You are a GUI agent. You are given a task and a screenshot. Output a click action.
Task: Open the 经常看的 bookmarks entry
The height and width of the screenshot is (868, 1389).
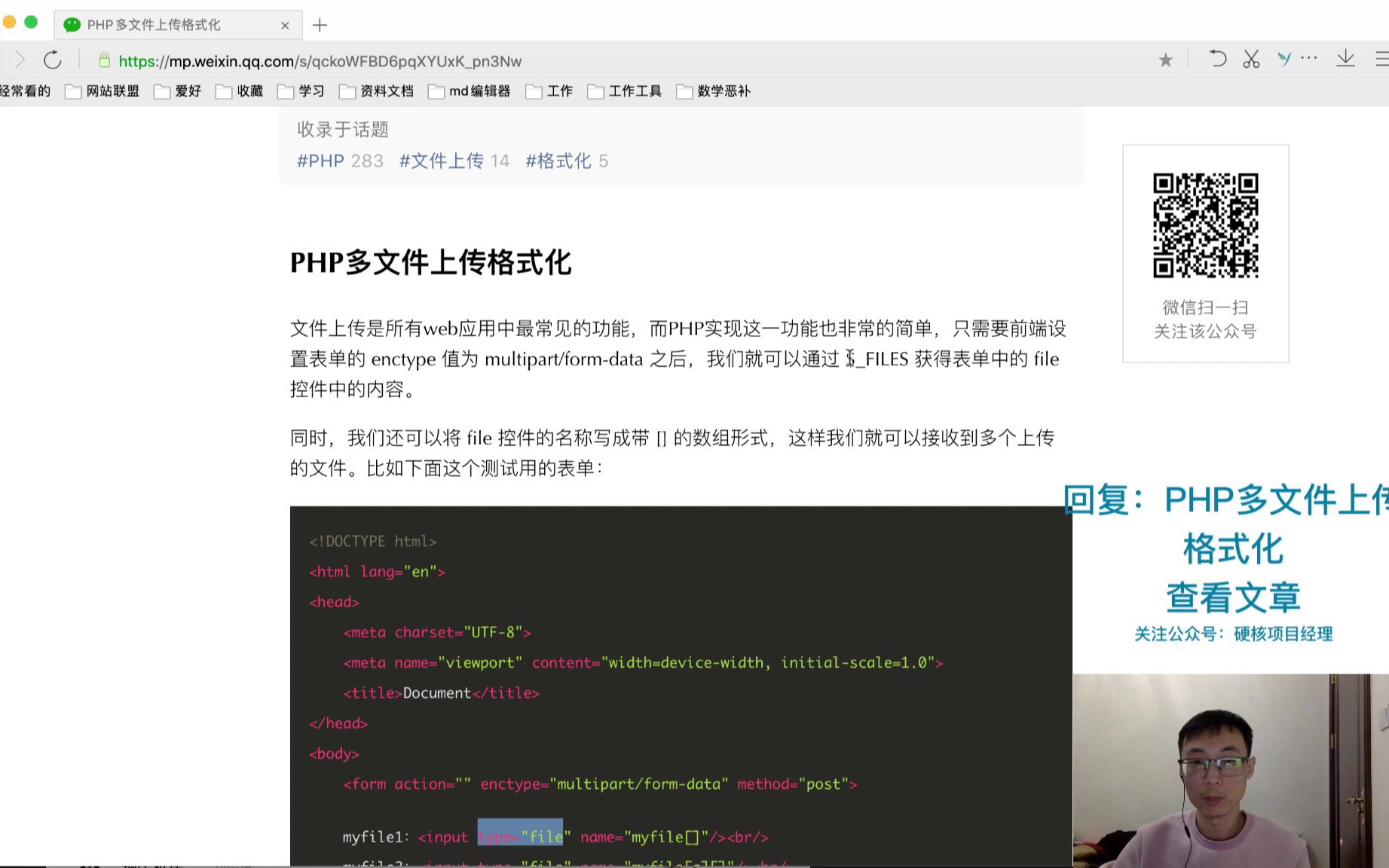tap(25, 91)
